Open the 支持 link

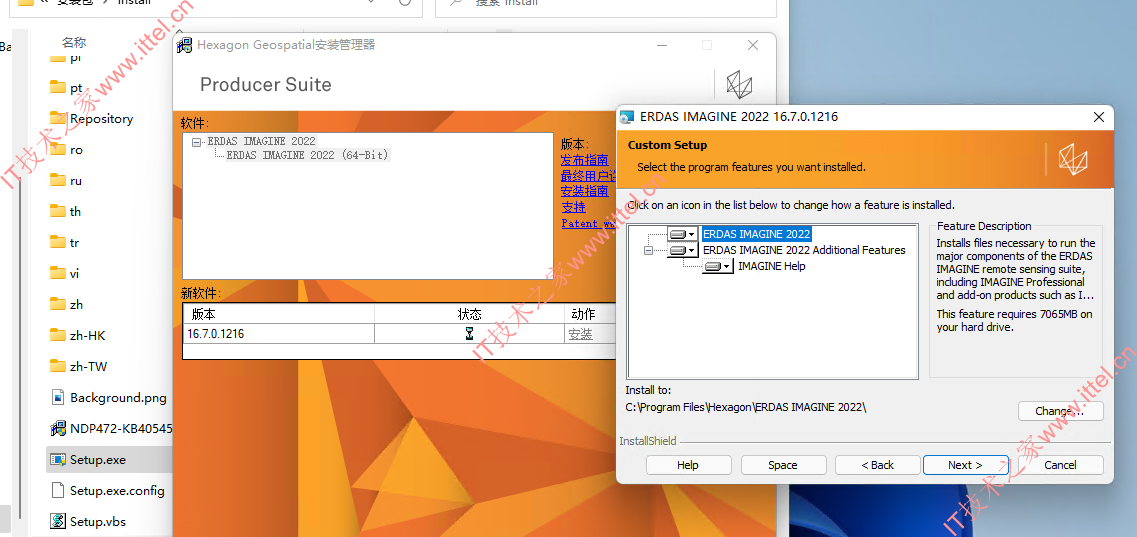573,207
